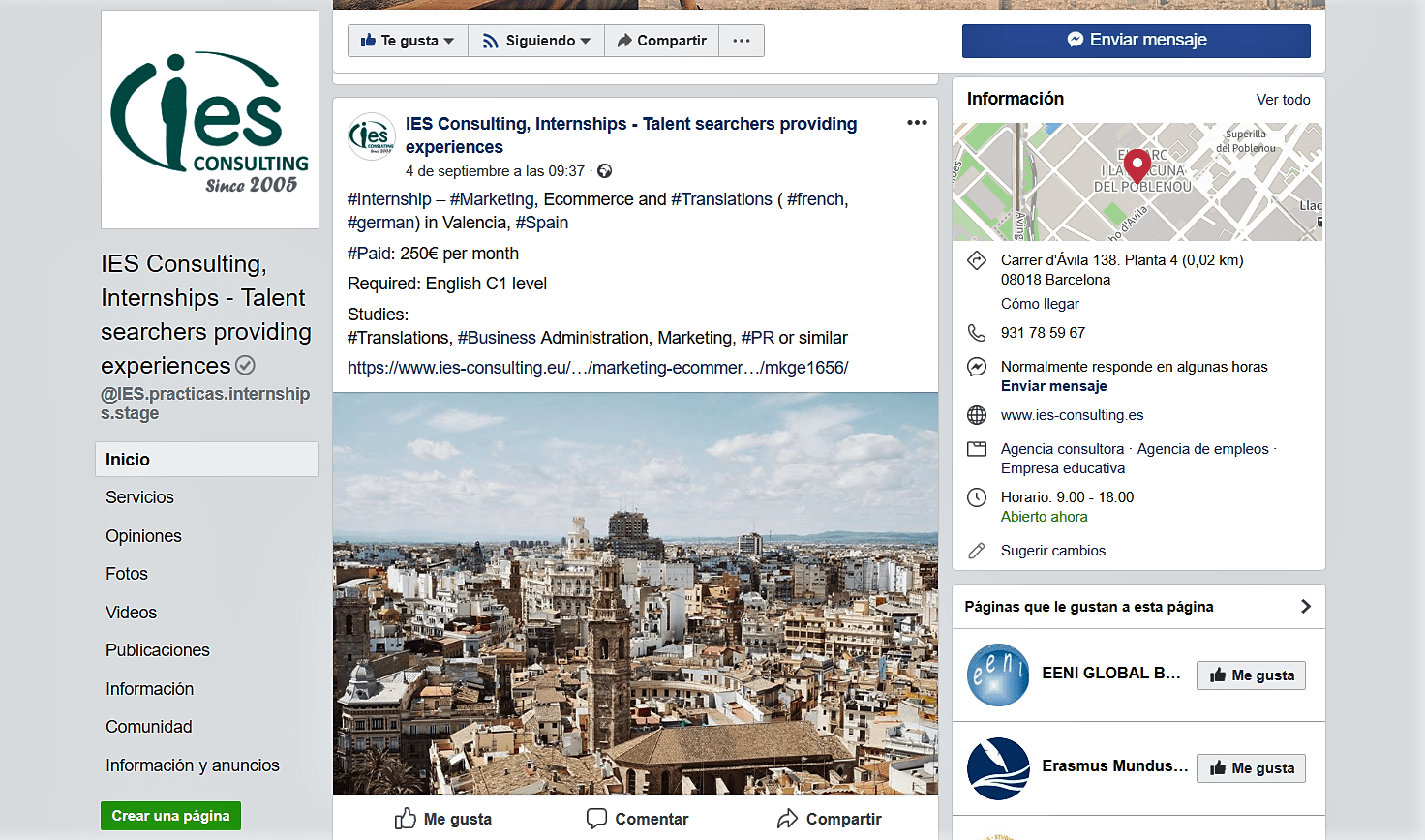1425x840 pixels.
Task: Open the ies-consulting.eu post link
Action: click(x=598, y=368)
